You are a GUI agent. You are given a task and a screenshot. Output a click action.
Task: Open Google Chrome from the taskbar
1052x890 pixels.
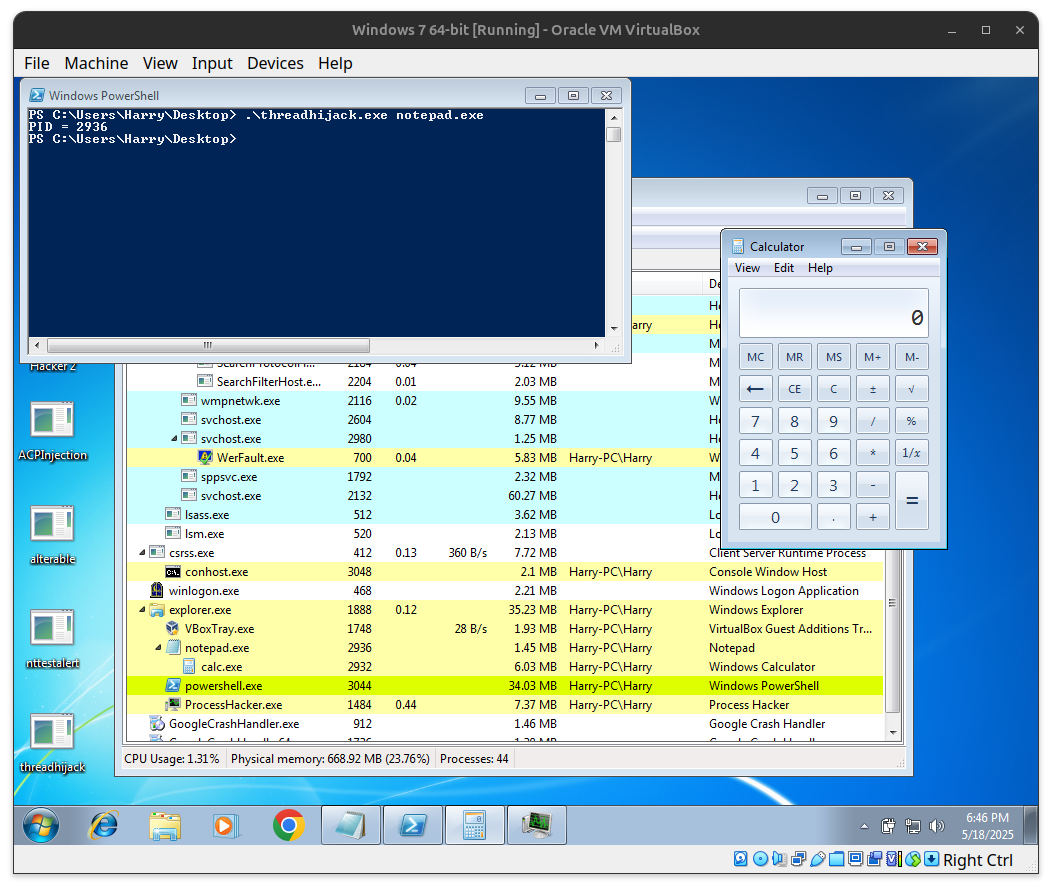point(288,825)
